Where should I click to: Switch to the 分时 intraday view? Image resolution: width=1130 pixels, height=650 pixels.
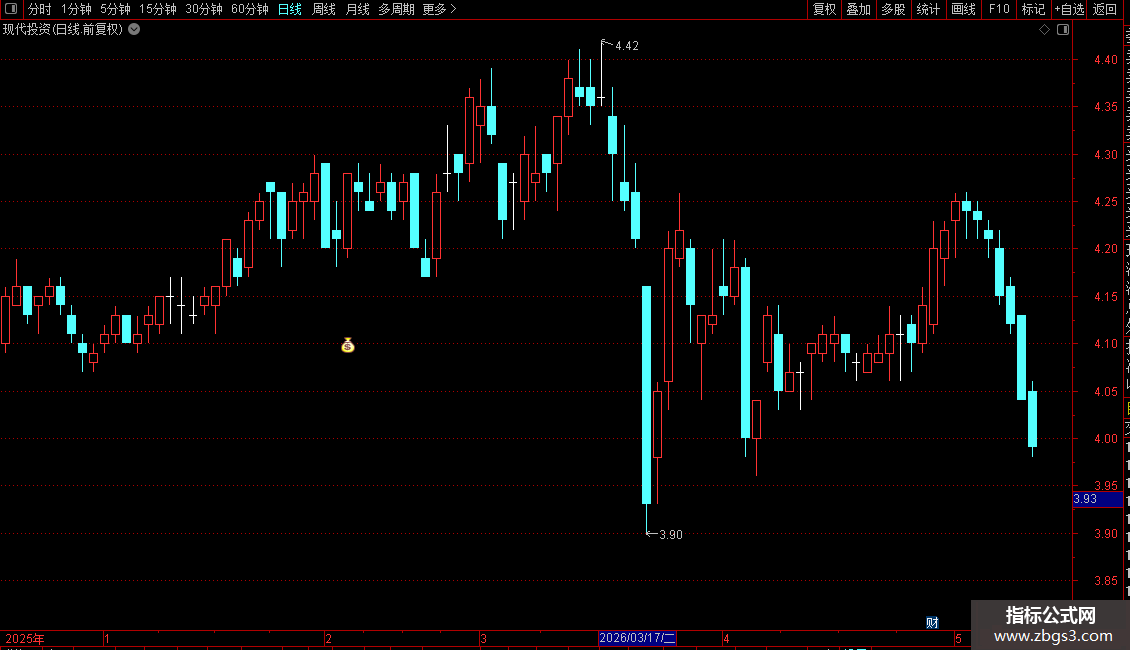pos(40,9)
